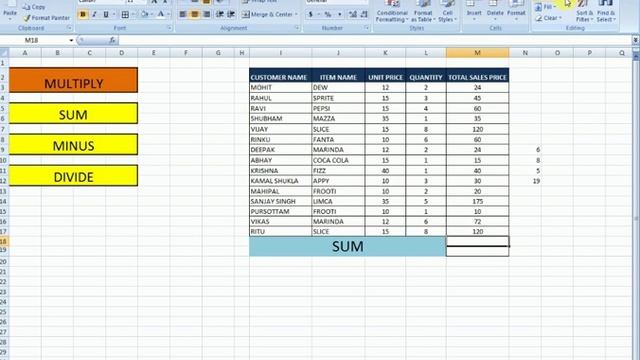Click the Fill icon in Editing group
The width and height of the screenshot is (640, 360).
[x=538, y=7]
